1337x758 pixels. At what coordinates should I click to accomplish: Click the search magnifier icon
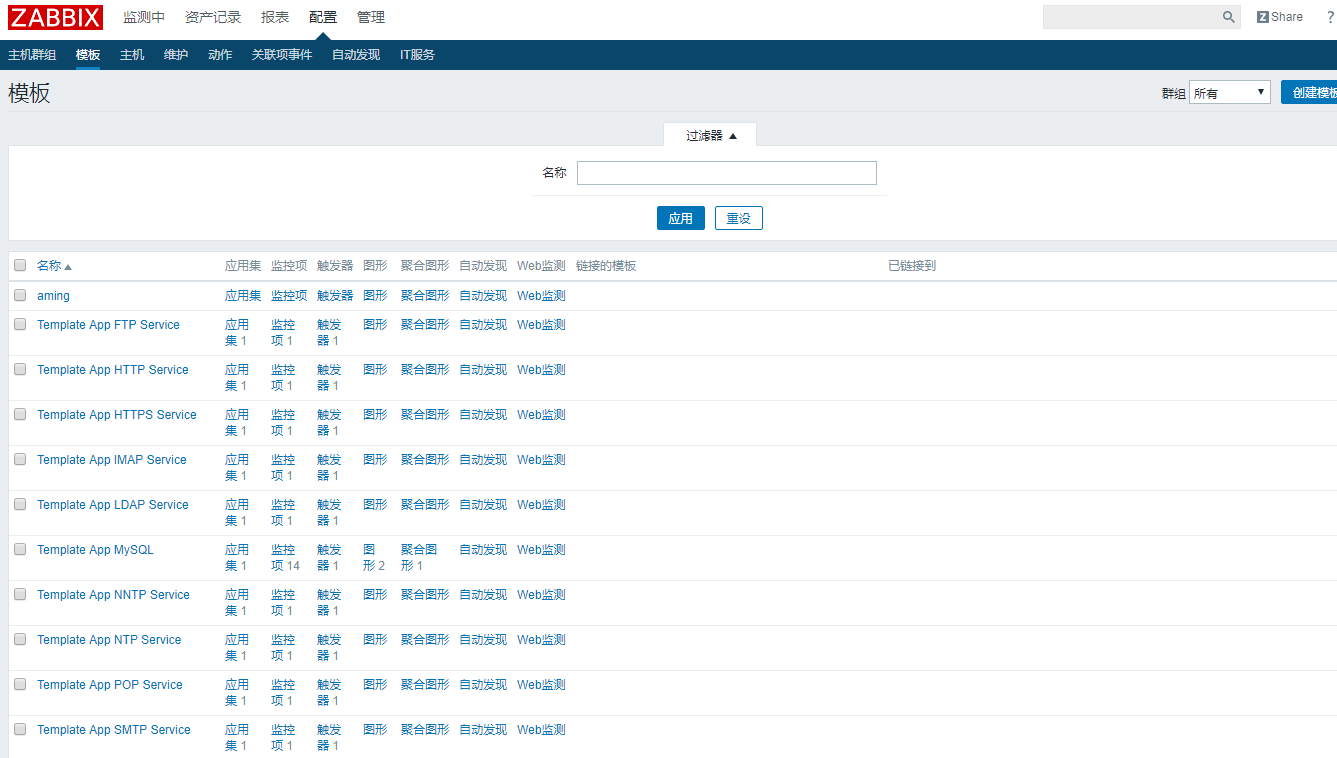[x=1229, y=17]
